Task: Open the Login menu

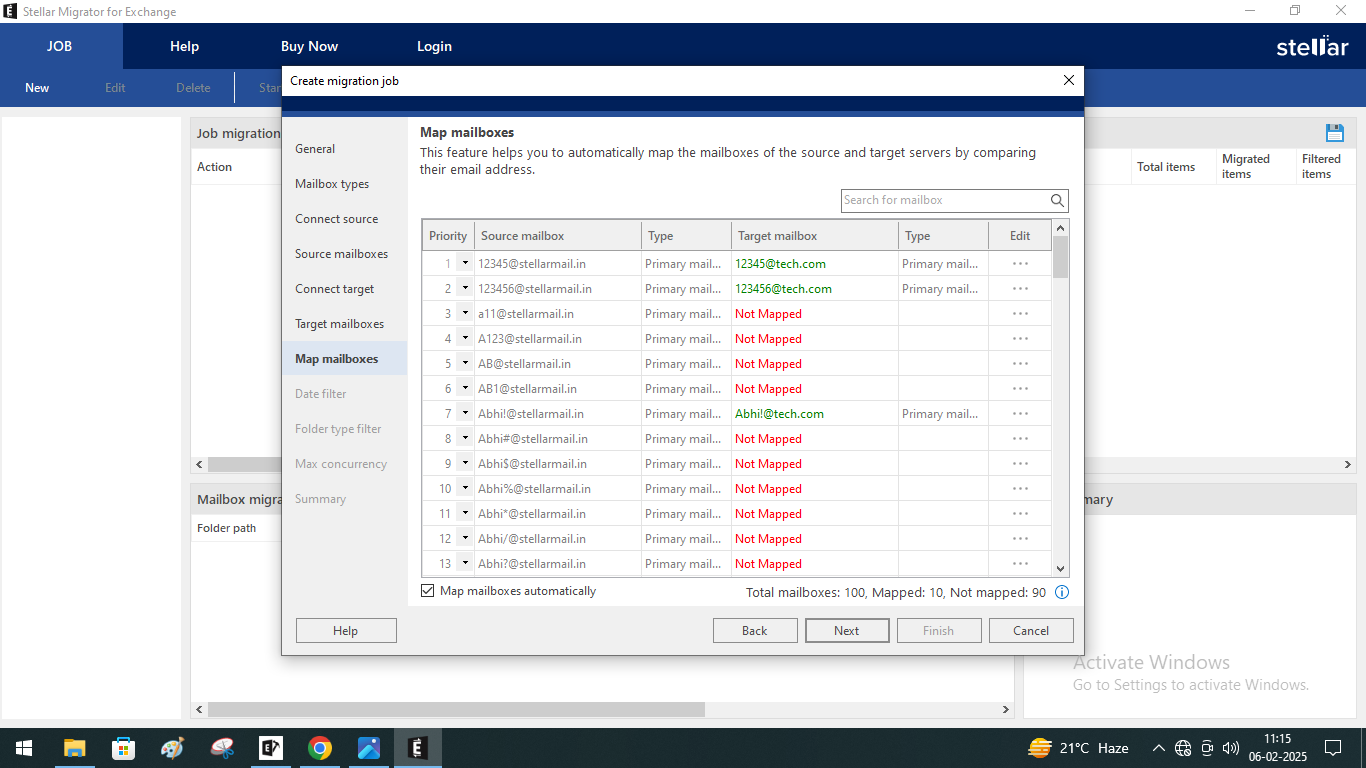Action: point(434,46)
